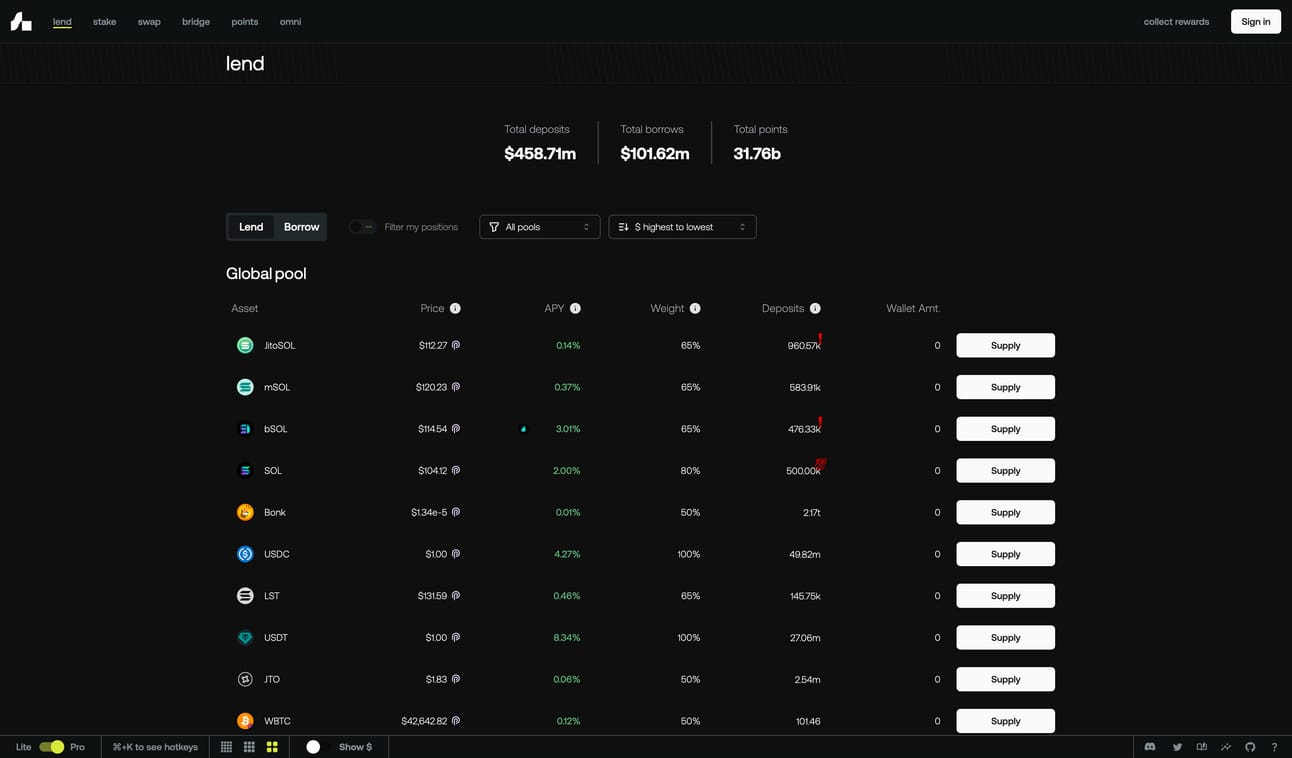Click collect rewards link
1292x758 pixels.
(1176, 22)
